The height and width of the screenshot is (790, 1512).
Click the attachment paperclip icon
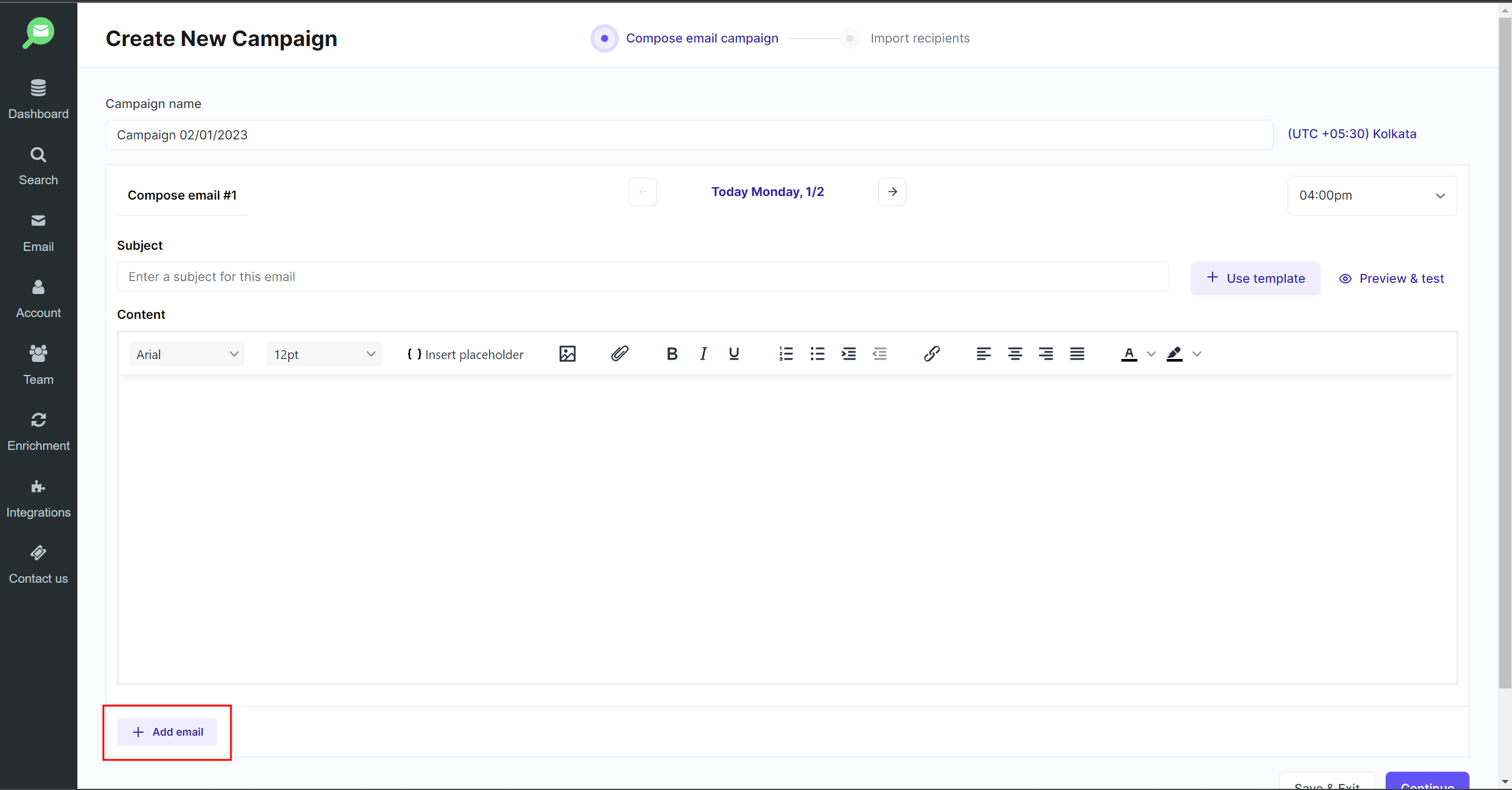[620, 354]
